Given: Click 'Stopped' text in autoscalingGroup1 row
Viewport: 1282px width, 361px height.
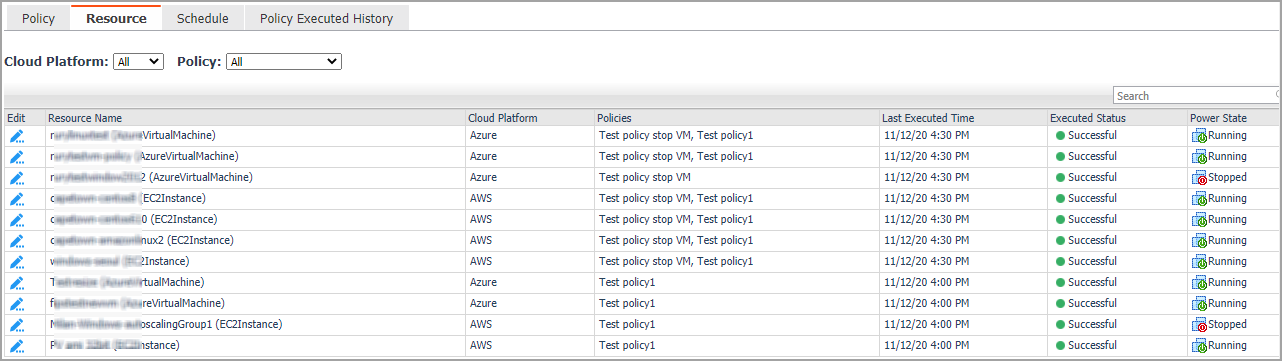Looking at the screenshot, I should [x=1228, y=325].
